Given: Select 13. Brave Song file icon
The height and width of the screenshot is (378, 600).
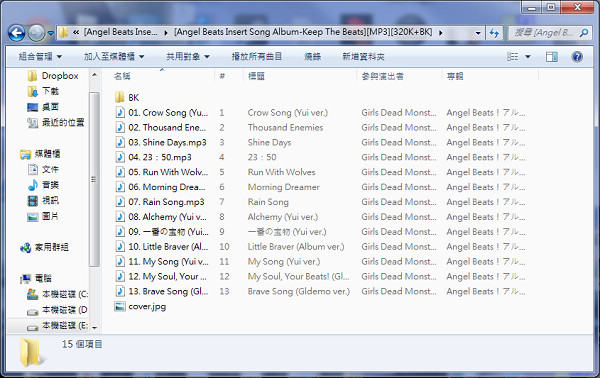Looking at the screenshot, I should pyautogui.click(x=120, y=291).
